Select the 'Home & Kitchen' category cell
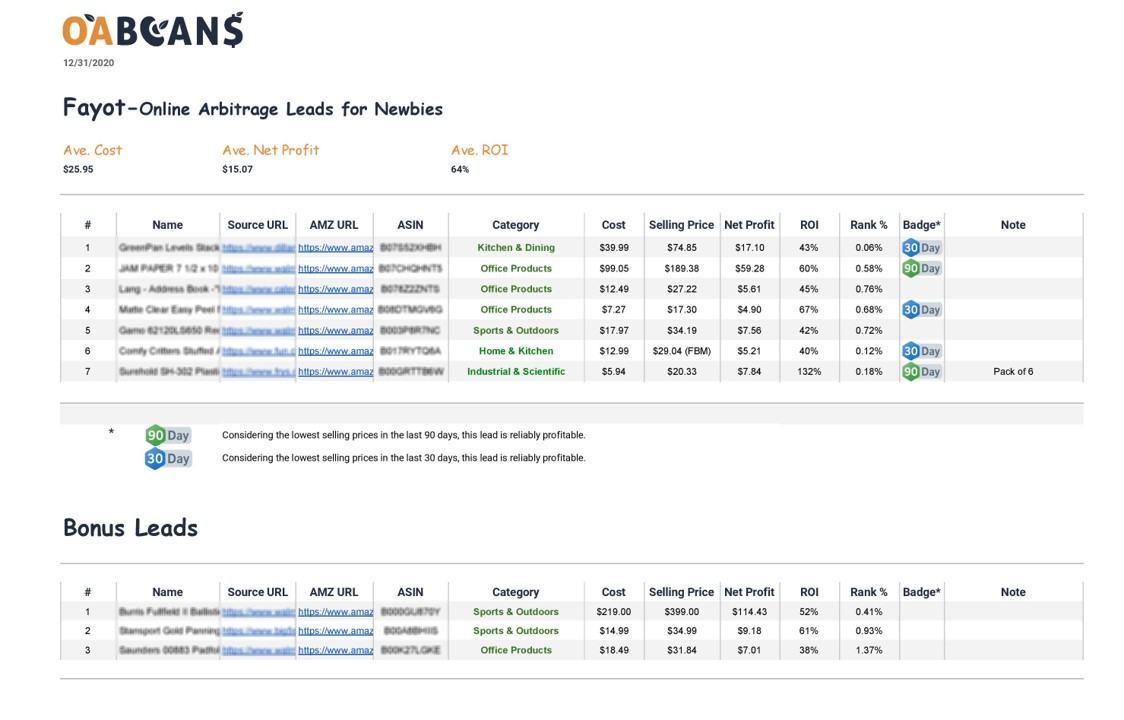1124x720 pixels. pyautogui.click(x=516, y=351)
